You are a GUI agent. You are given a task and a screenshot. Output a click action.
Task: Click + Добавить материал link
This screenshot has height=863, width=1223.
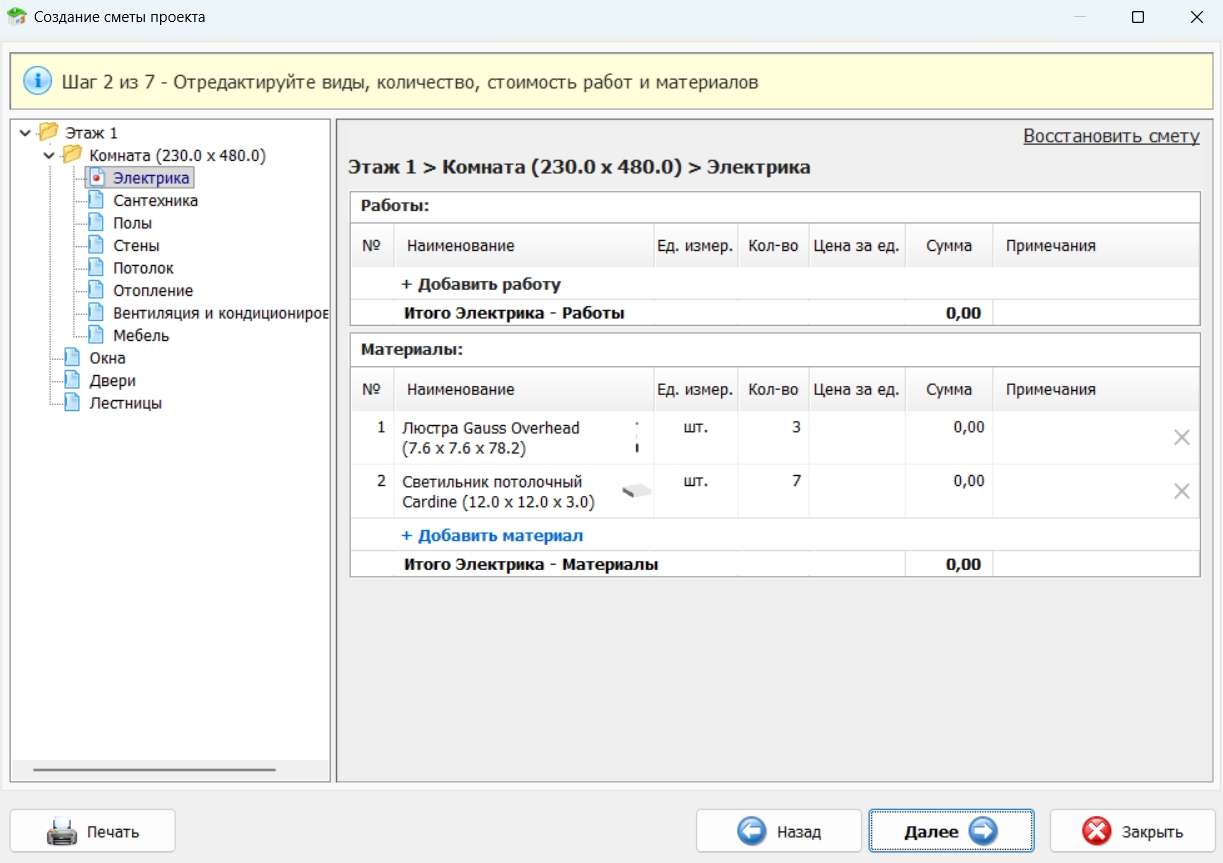[x=492, y=536]
